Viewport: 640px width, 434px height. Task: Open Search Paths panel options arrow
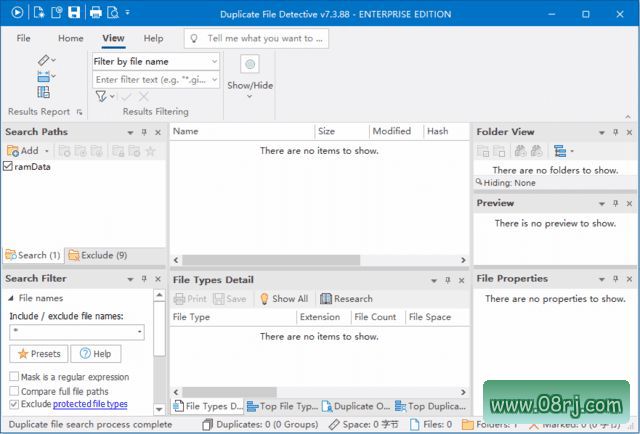130,133
